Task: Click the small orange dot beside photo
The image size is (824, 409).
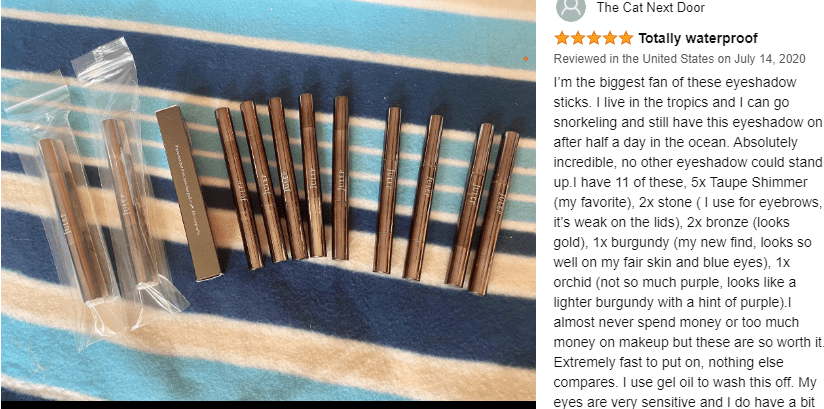Action: point(526,59)
